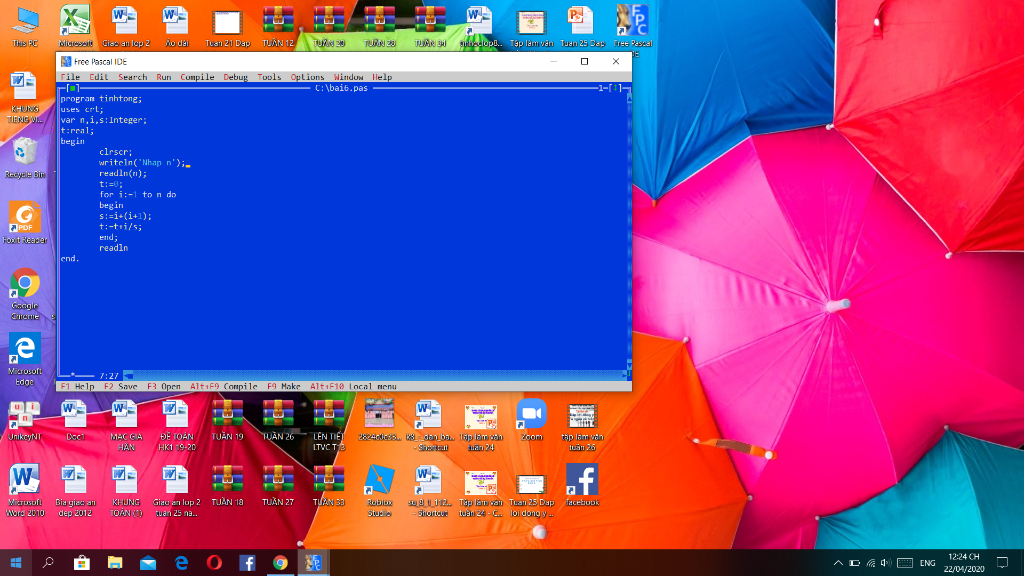
Task: Open the Options menu
Action: coord(307,77)
